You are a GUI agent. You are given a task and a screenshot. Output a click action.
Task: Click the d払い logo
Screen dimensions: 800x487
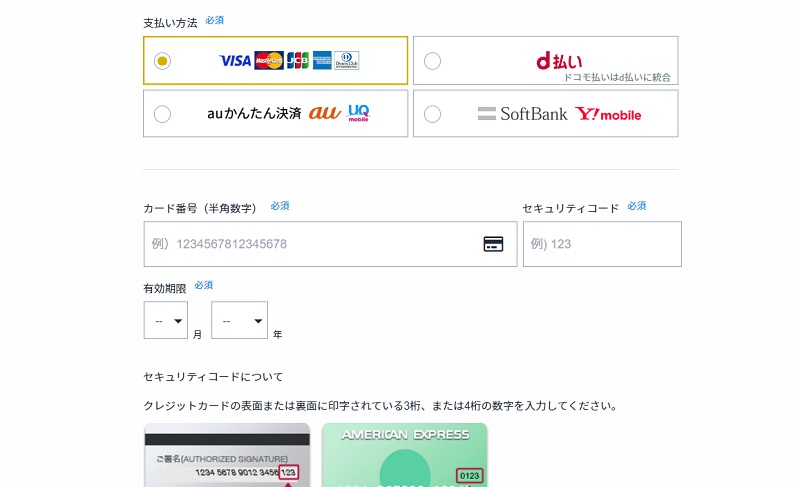(559, 61)
